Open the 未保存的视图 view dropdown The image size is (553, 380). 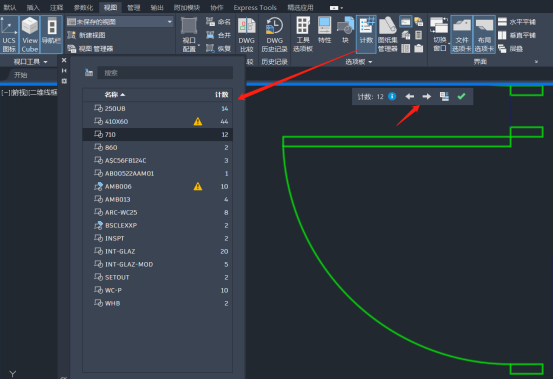[x=120, y=22]
